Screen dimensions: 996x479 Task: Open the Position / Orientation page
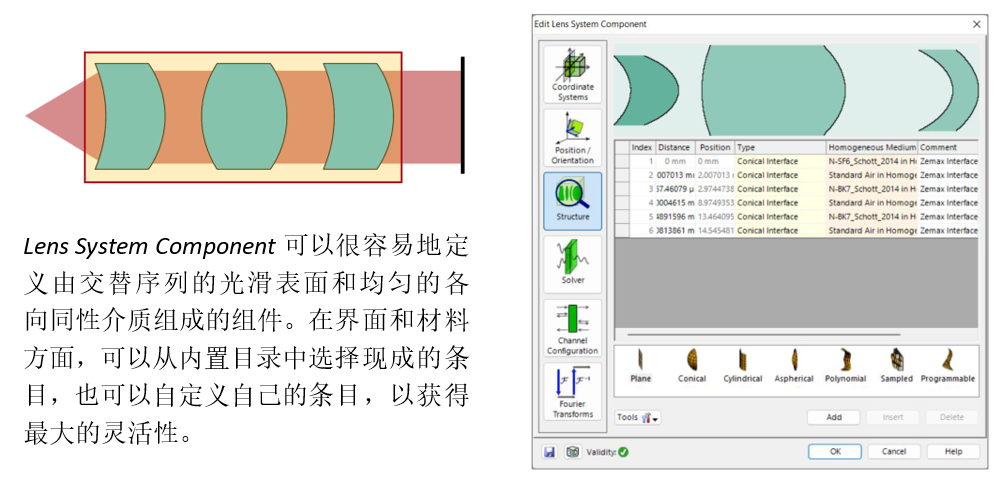click(x=572, y=138)
